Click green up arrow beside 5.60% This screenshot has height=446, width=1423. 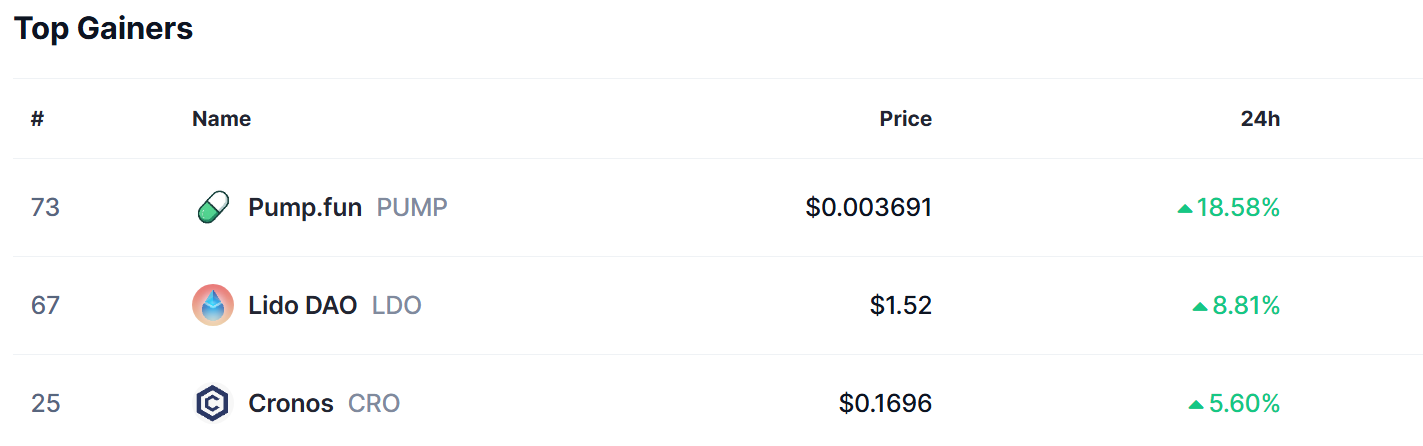coord(1196,404)
